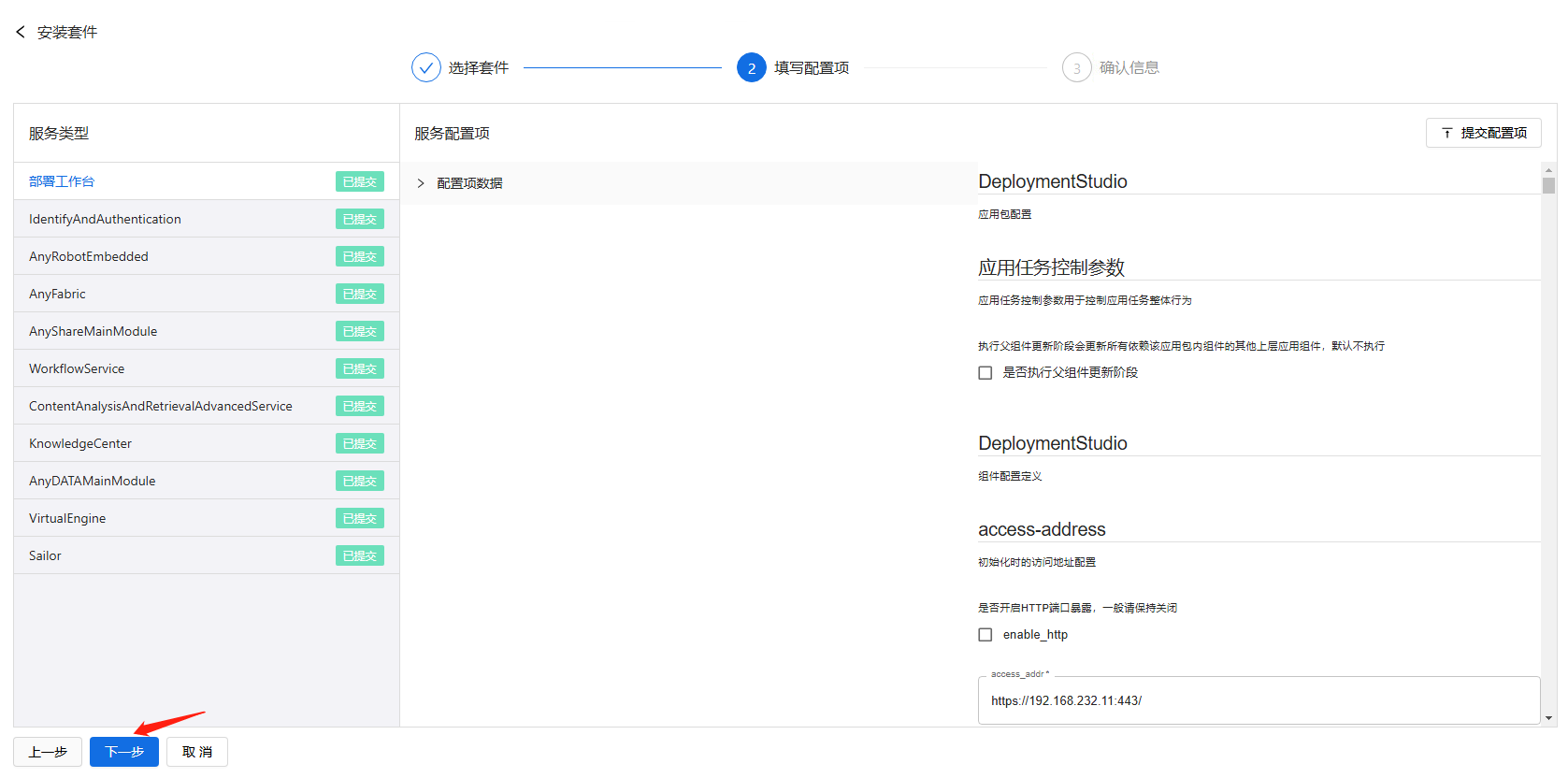
Task: Select ContentAnalysisAndRetrievalAdvancedService row
Action: [x=207, y=406]
